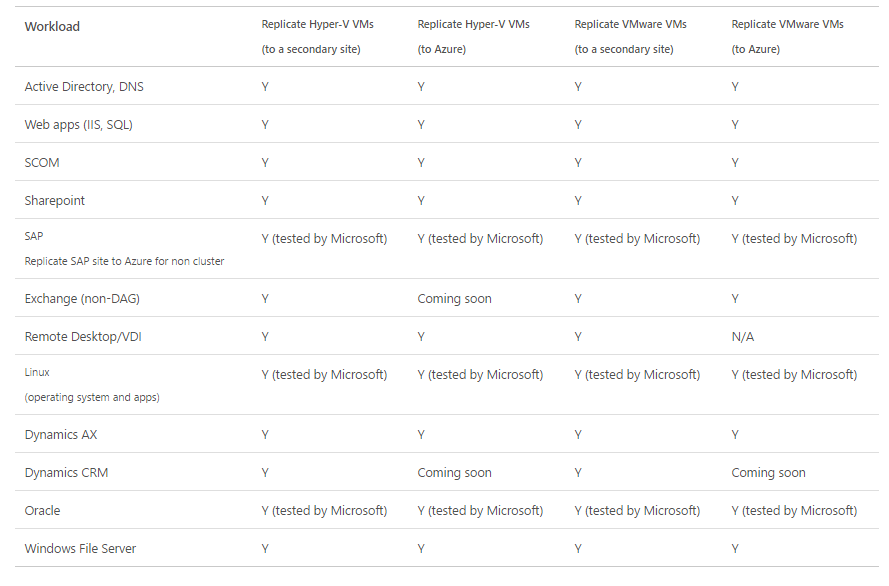Click the Web apps (IIS, SQL) label
Screen dimensions: 889x586
pyautogui.click(x=78, y=125)
